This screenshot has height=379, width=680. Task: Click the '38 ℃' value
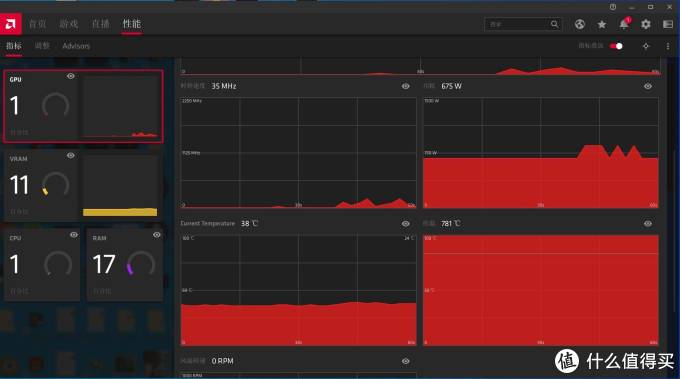pos(249,224)
